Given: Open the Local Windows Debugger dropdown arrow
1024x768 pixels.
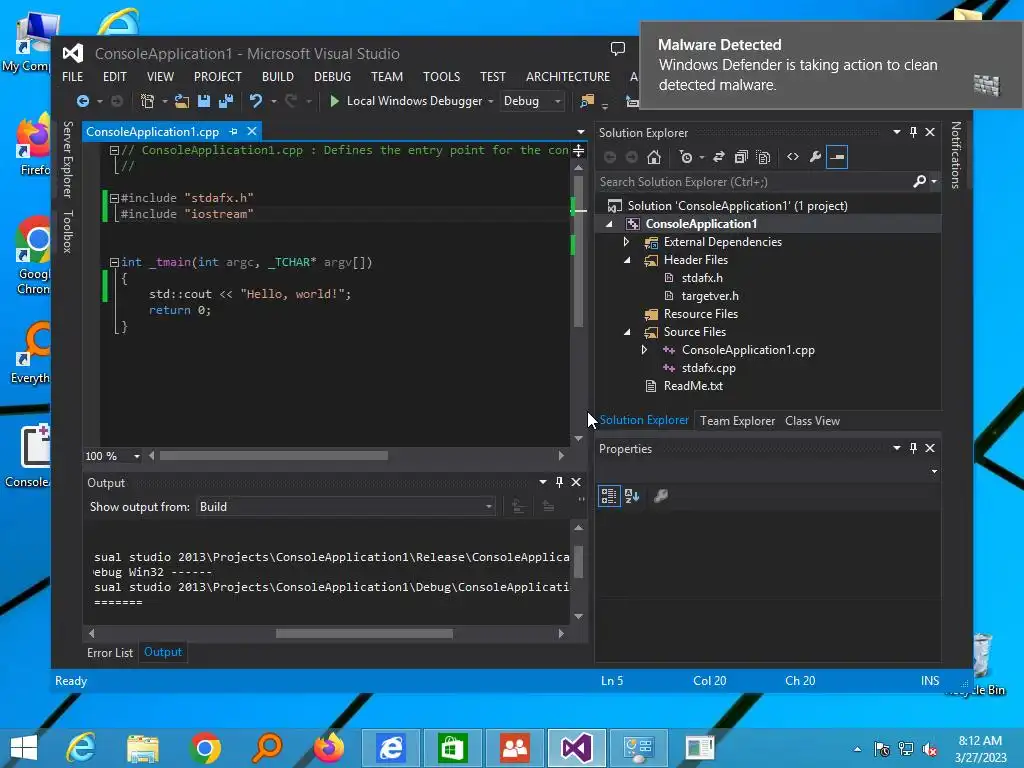Looking at the screenshot, I should click(x=490, y=101).
